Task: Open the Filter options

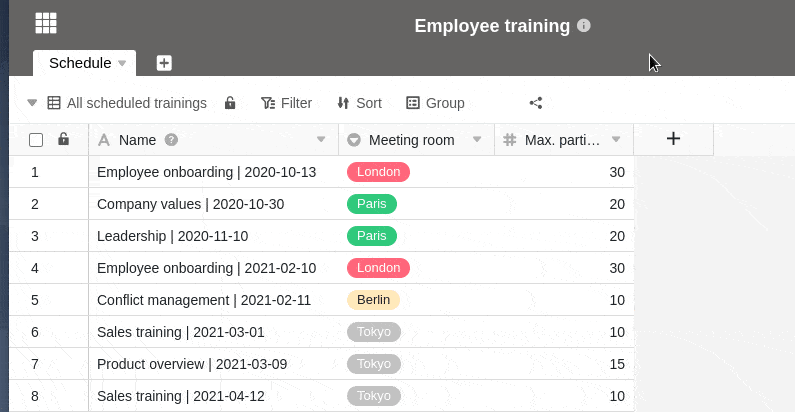Action: pos(286,103)
